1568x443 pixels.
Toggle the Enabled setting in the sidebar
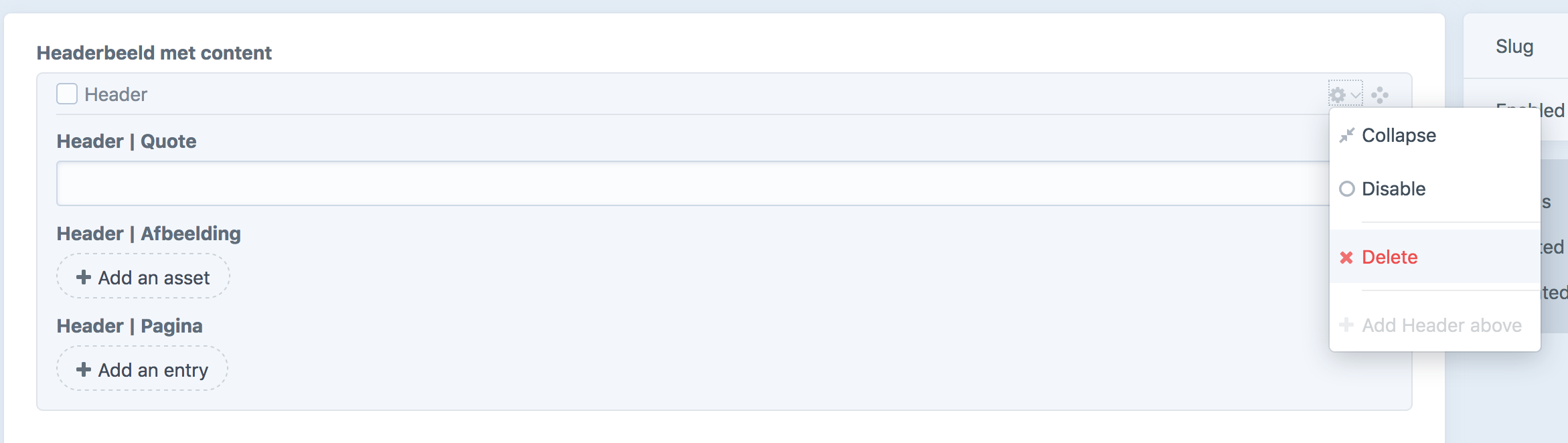pos(1531,109)
